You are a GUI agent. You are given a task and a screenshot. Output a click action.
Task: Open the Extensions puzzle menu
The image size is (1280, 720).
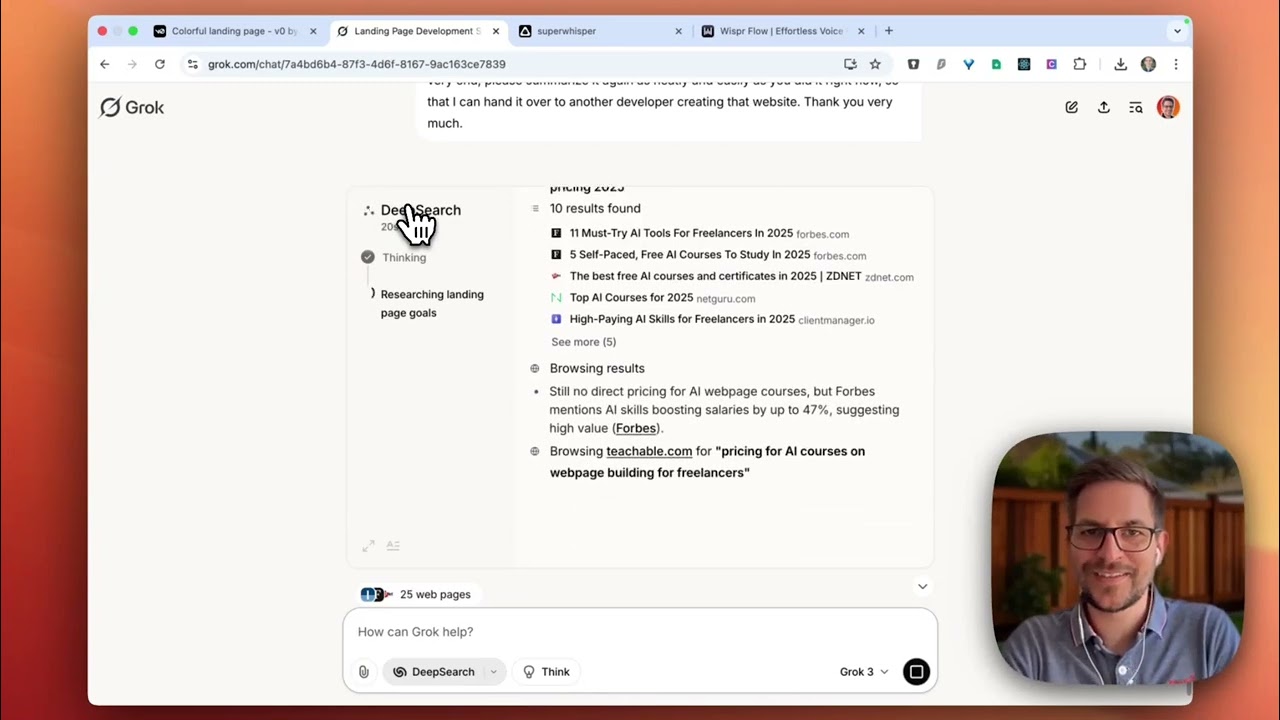tap(1079, 64)
